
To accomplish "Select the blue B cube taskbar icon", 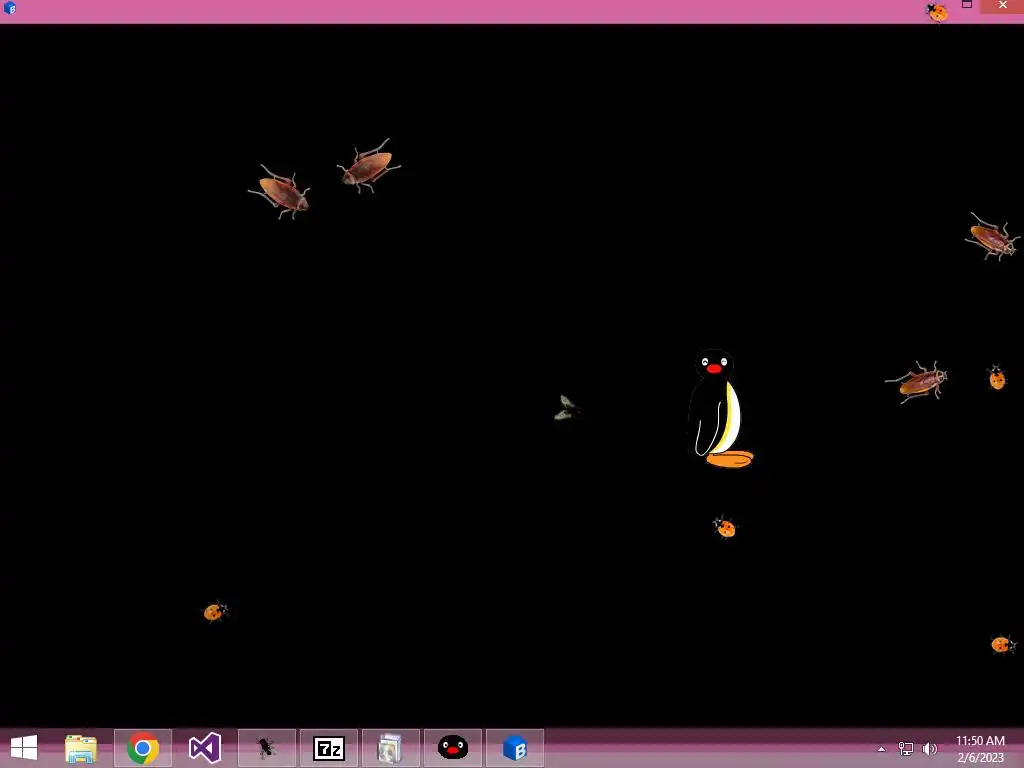I will tap(515, 748).
